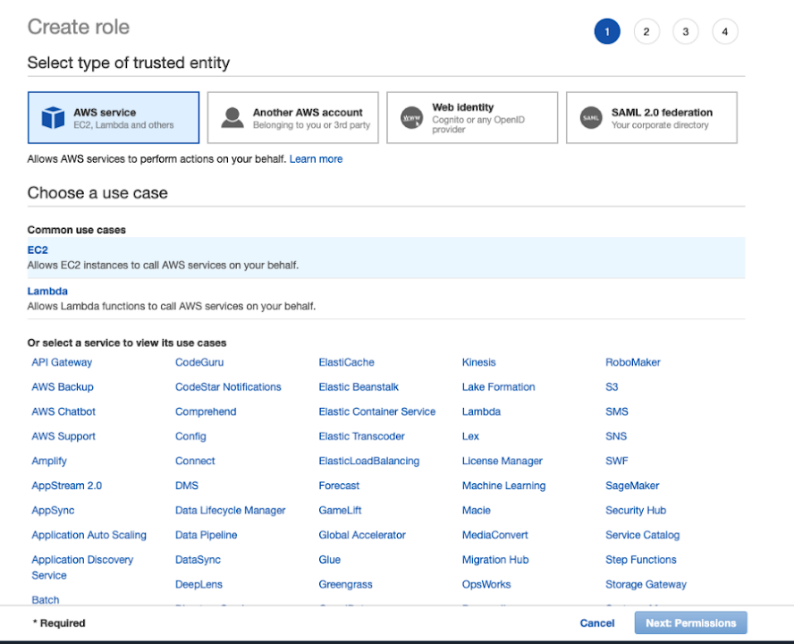Screen dimensions: 794x644
Task: Select Elastic Beanstalk service
Action: coord(359,387)
